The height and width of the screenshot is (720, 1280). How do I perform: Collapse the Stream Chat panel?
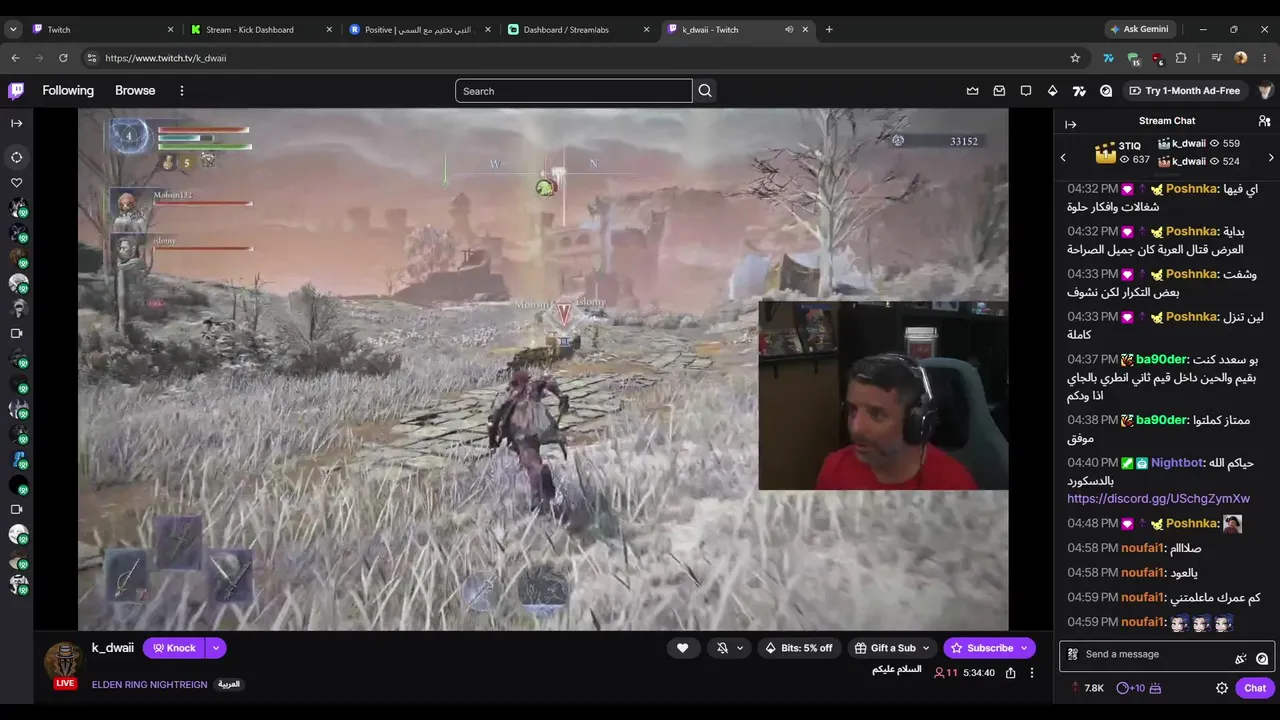click(1071, 124)
